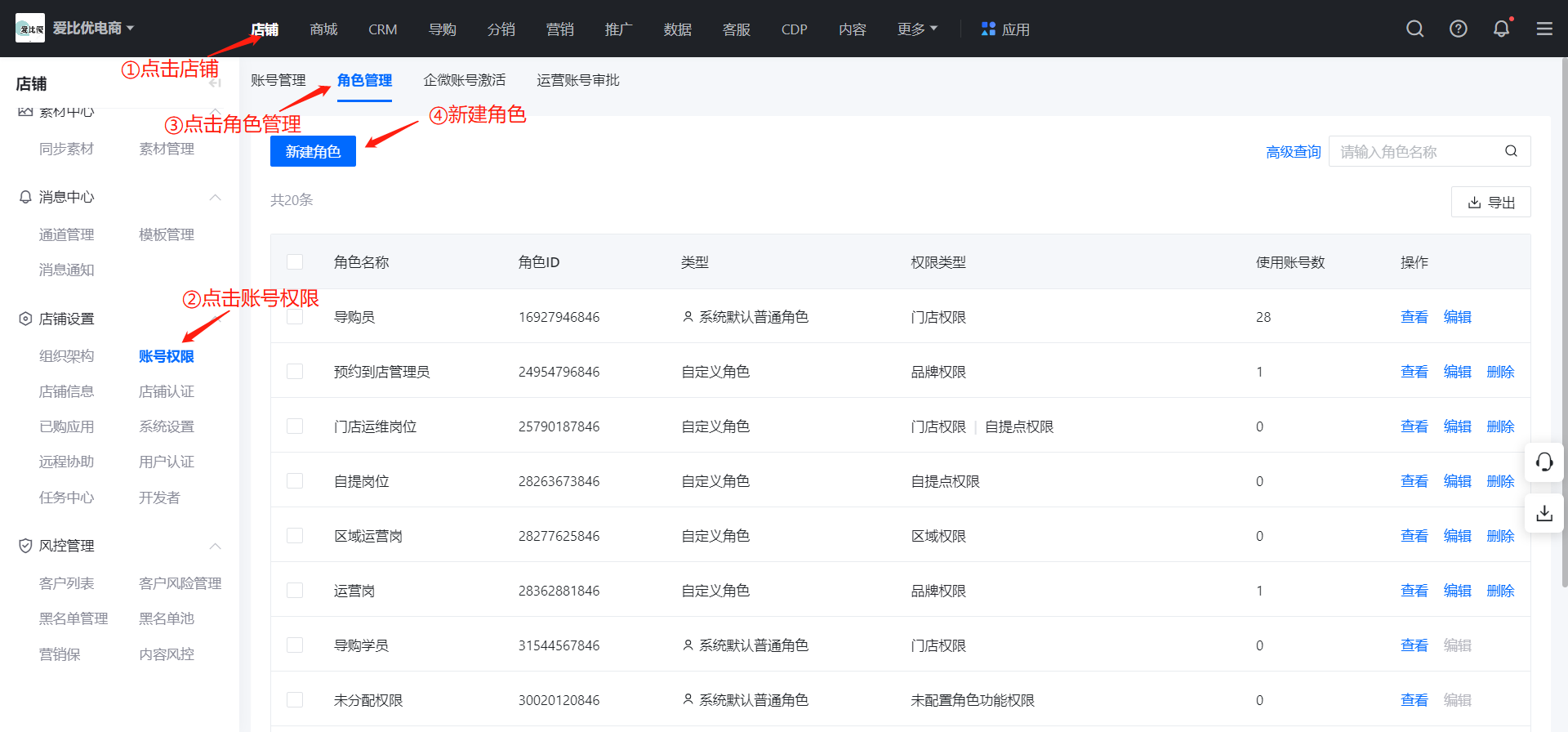The height and width of the screenshot is (732, 1568).
Task: Open the 店铺 top menu
Action: 265,29
